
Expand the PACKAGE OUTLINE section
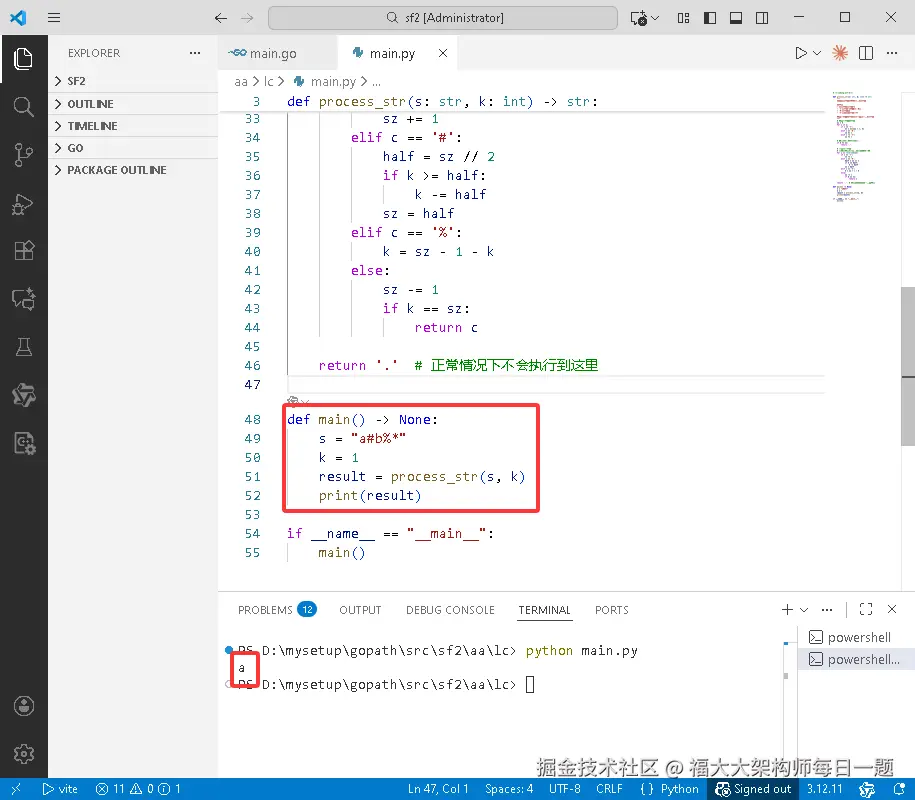[133, 170]
